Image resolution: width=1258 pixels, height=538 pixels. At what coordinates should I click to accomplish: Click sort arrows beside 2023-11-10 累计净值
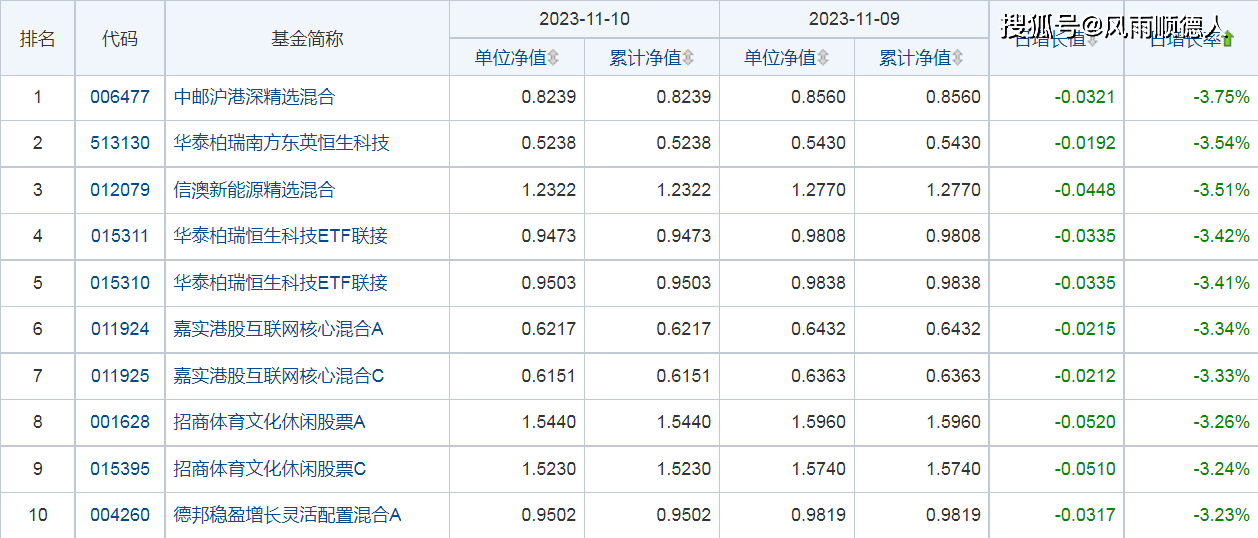coord(688,58)
